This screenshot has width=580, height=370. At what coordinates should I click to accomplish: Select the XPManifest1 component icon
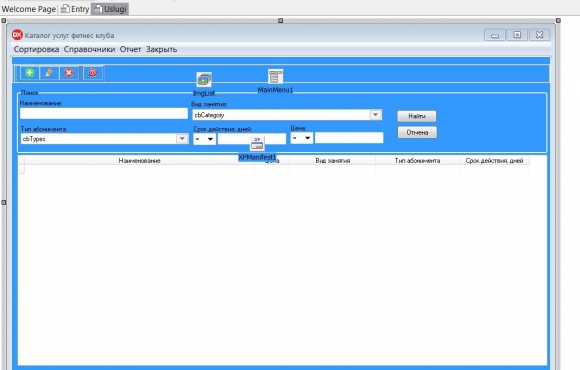tap(257, 144)
